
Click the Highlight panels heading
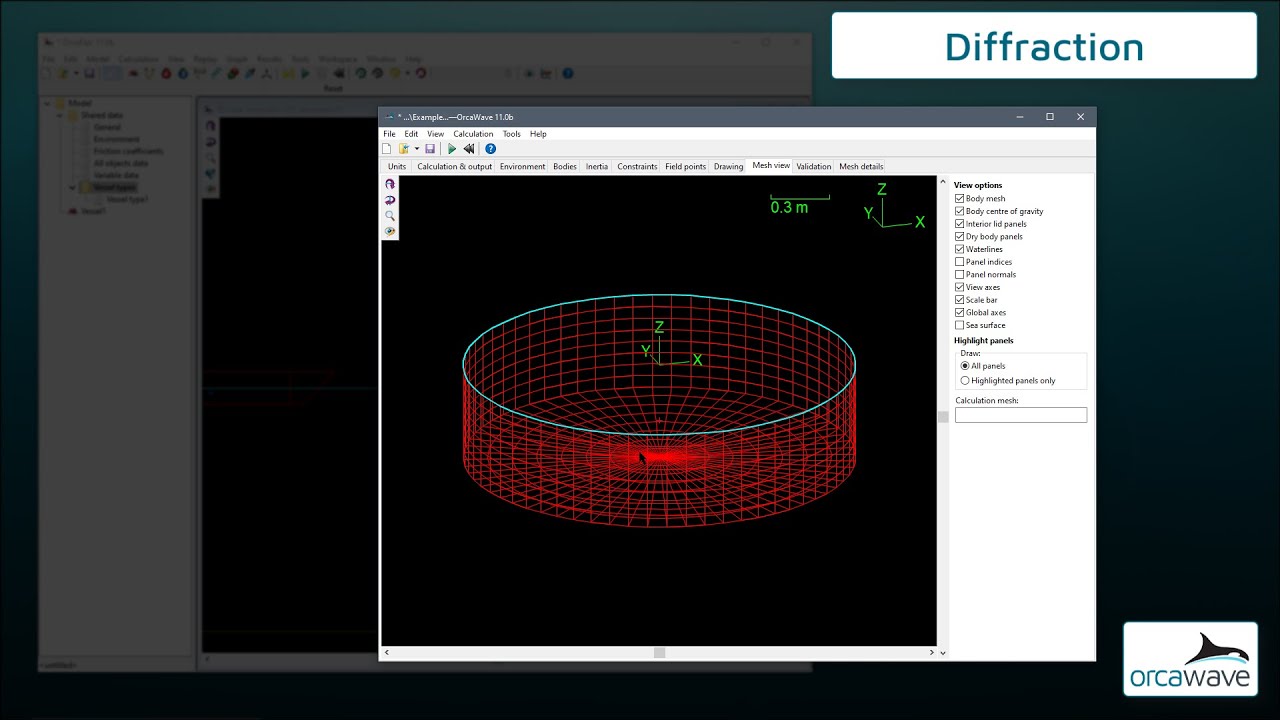point(984,341)
